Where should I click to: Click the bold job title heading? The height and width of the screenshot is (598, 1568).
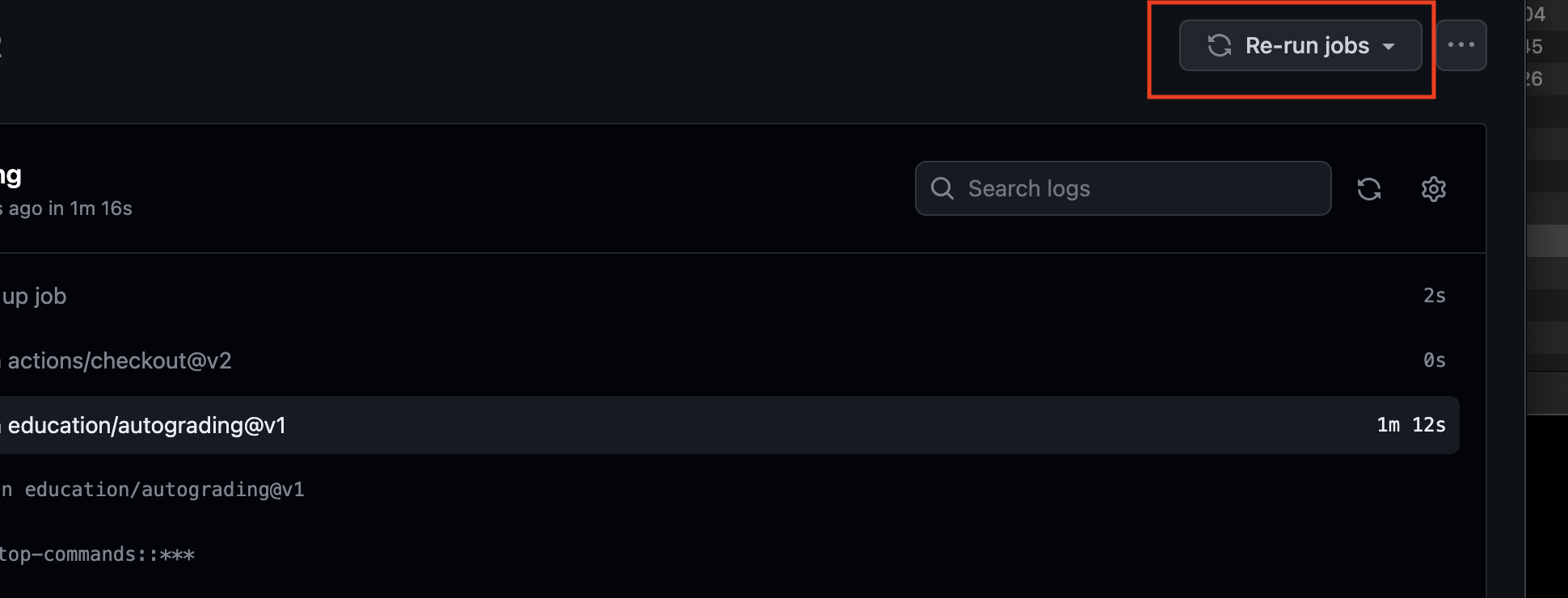[x=11, y=175]
